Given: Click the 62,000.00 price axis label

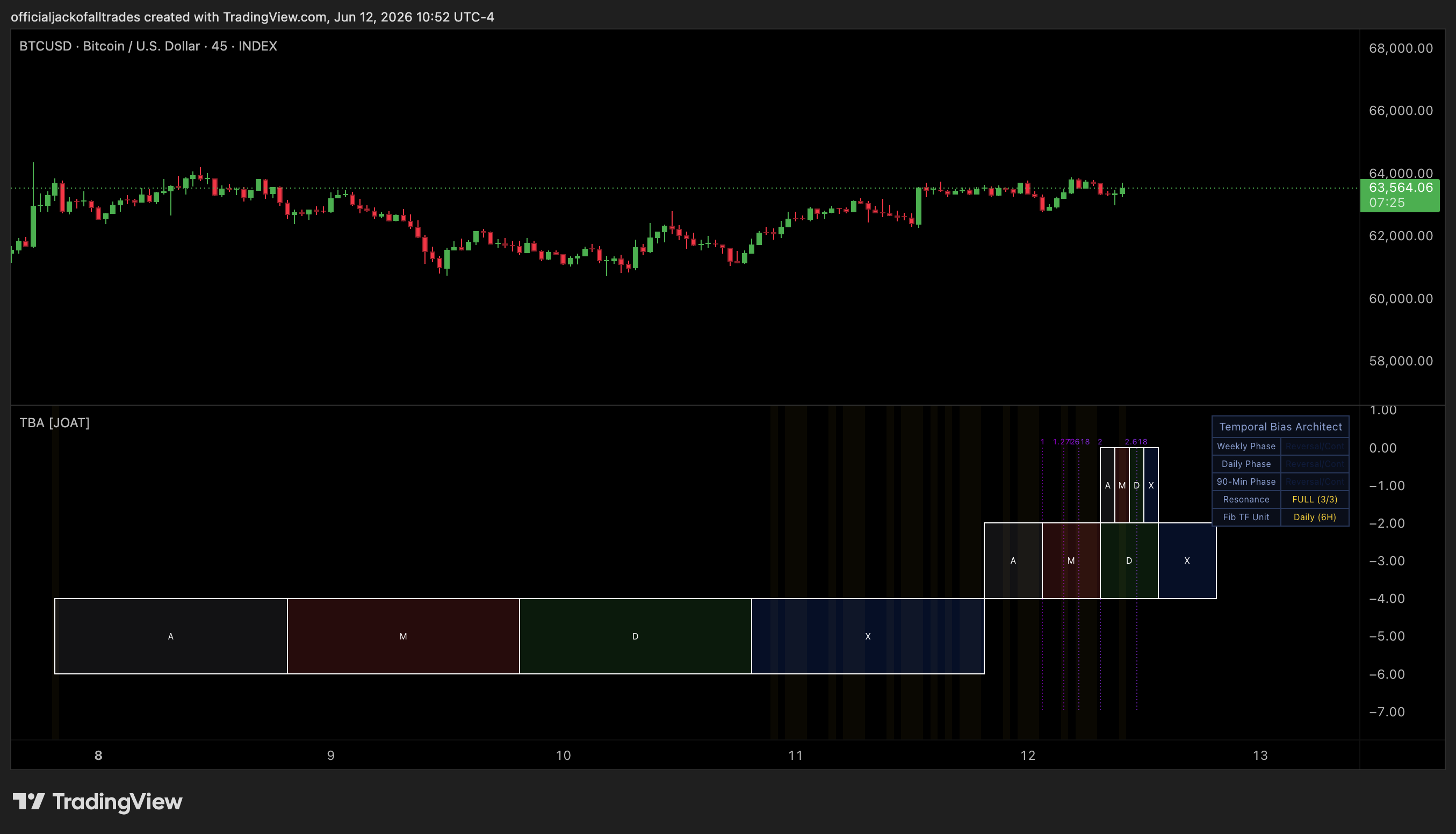Looking at the screenshot, I should (1401, 236).
